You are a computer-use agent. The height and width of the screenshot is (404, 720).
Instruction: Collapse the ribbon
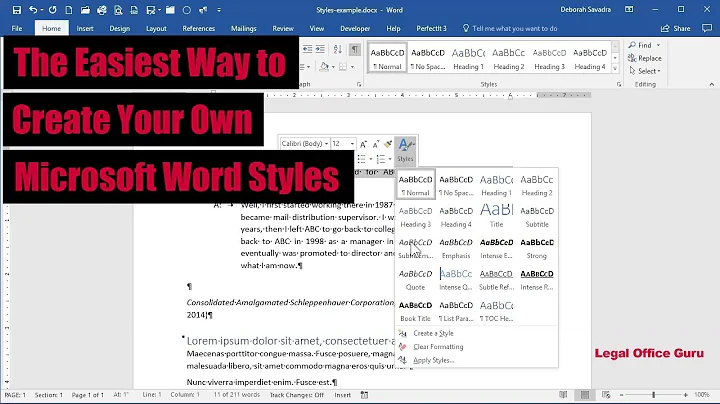pos(712,84)
